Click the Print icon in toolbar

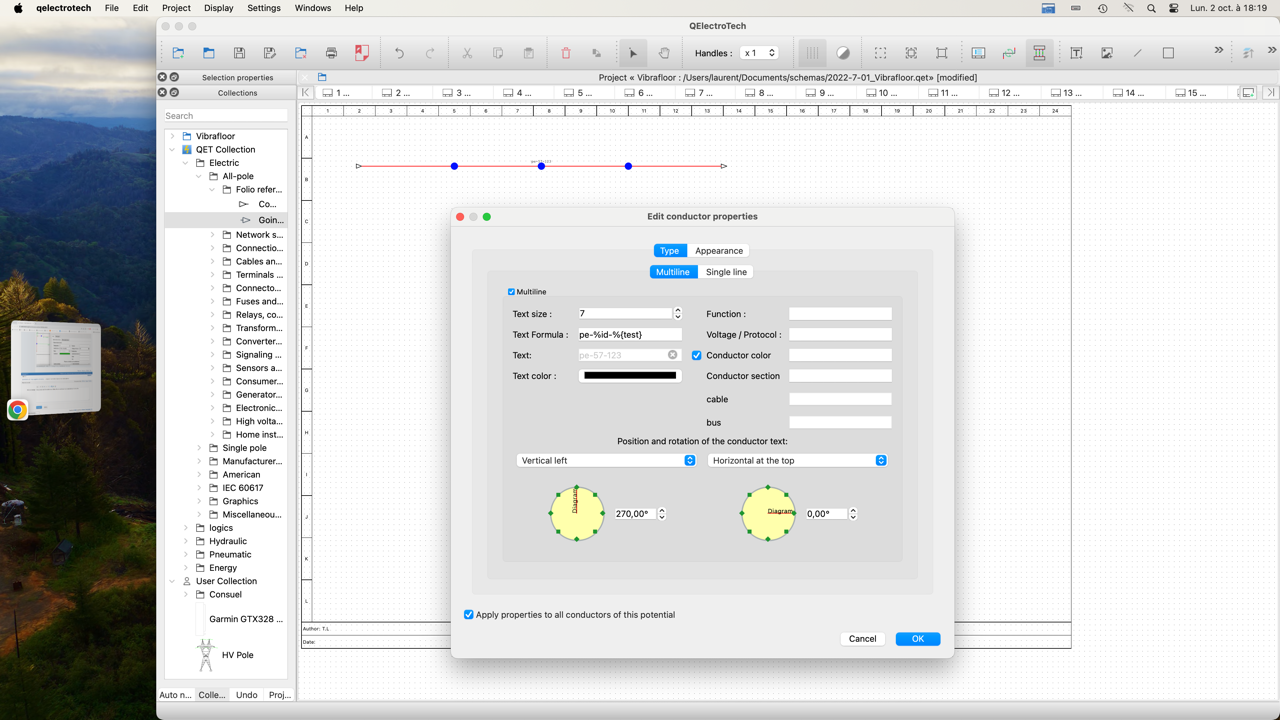[x=331, y=53]
